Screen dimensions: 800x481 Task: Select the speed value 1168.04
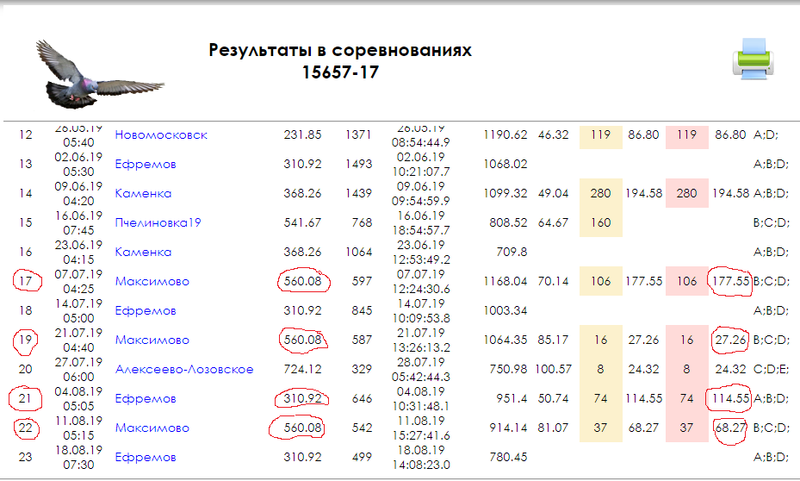pos(505,281)
